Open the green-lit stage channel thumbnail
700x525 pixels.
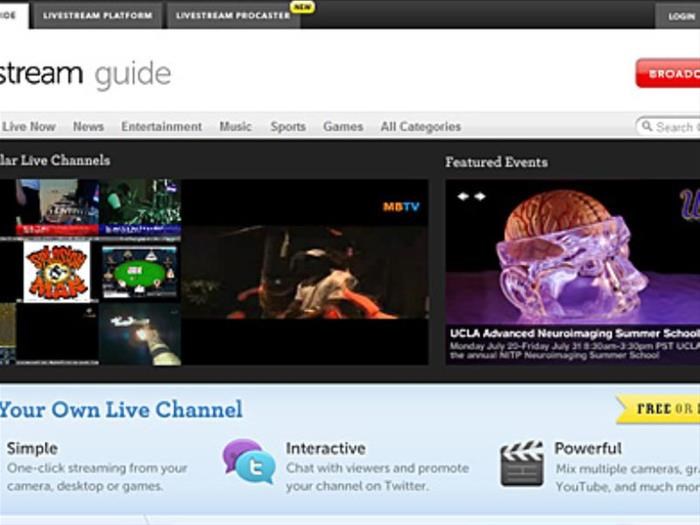tap(140, 207)
